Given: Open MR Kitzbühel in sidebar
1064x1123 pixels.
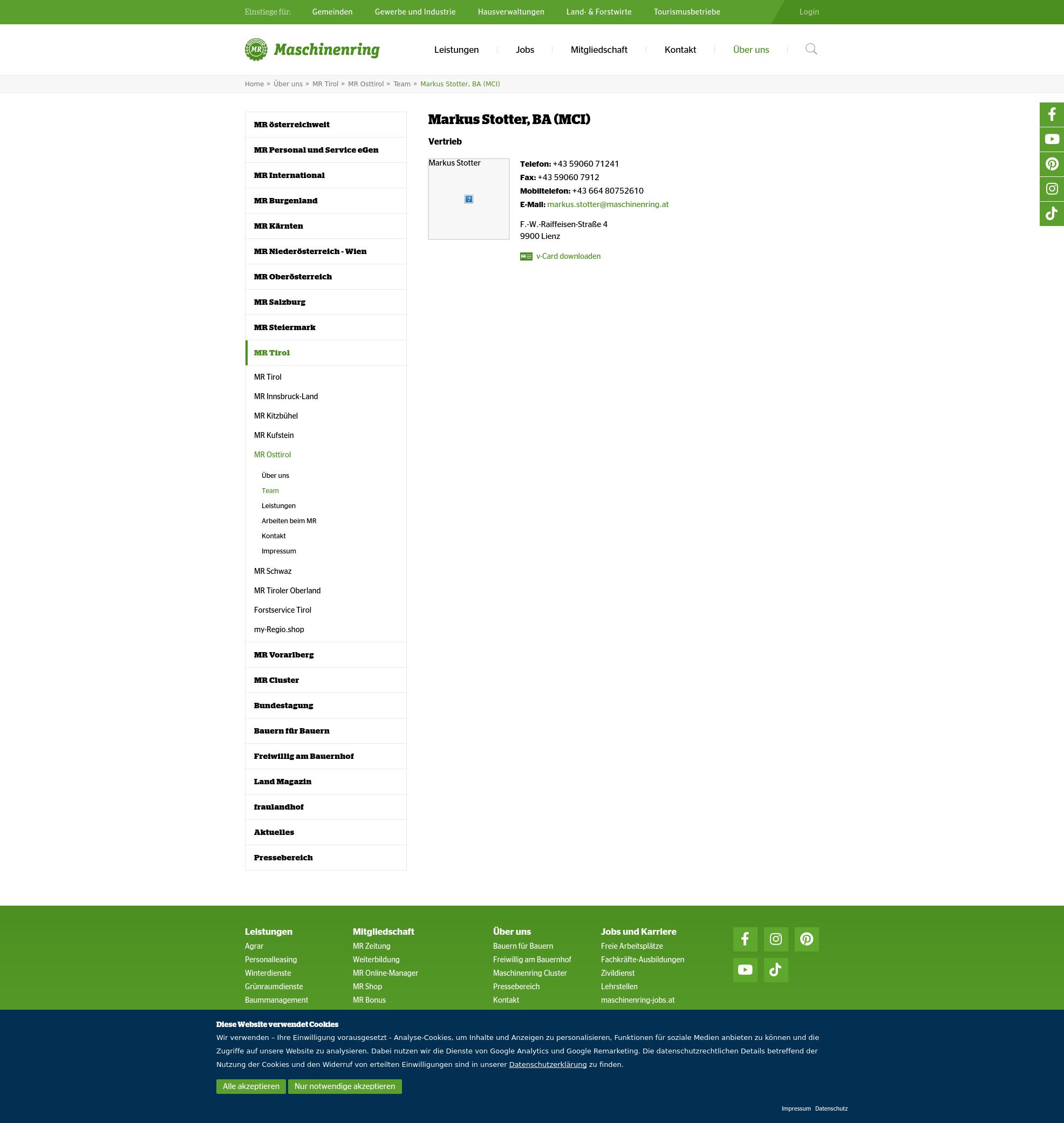Looking at the screenshot, I should 276,415.
